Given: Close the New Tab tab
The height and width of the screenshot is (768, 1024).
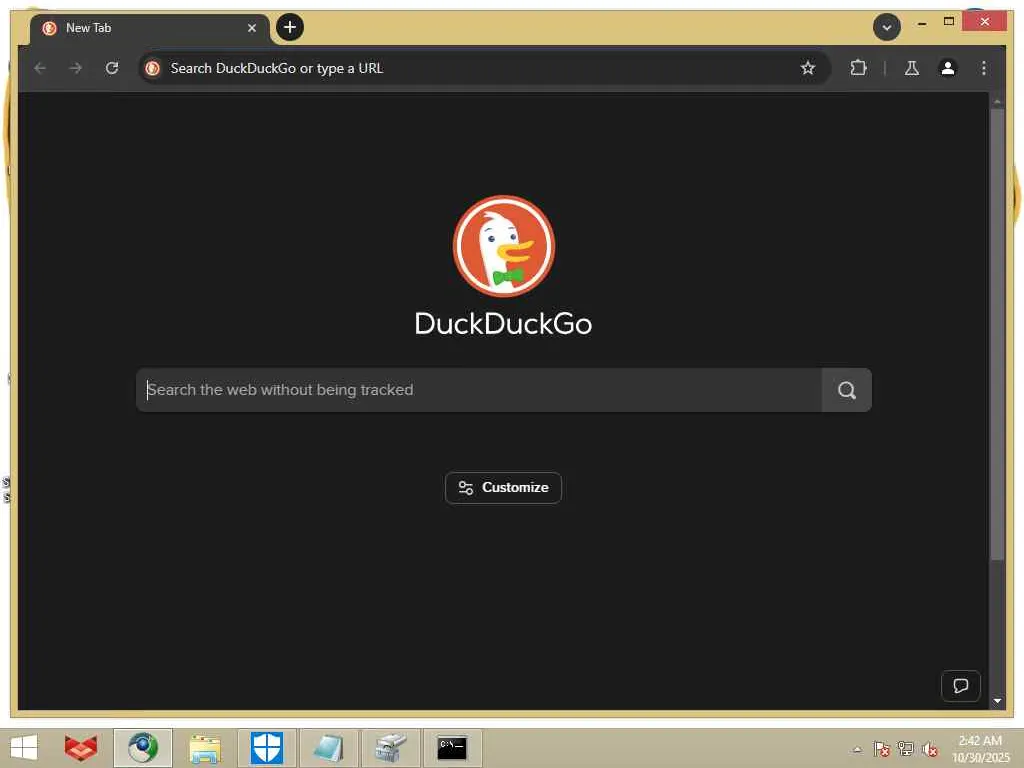Looking at the screenshot, I should 251,28.
